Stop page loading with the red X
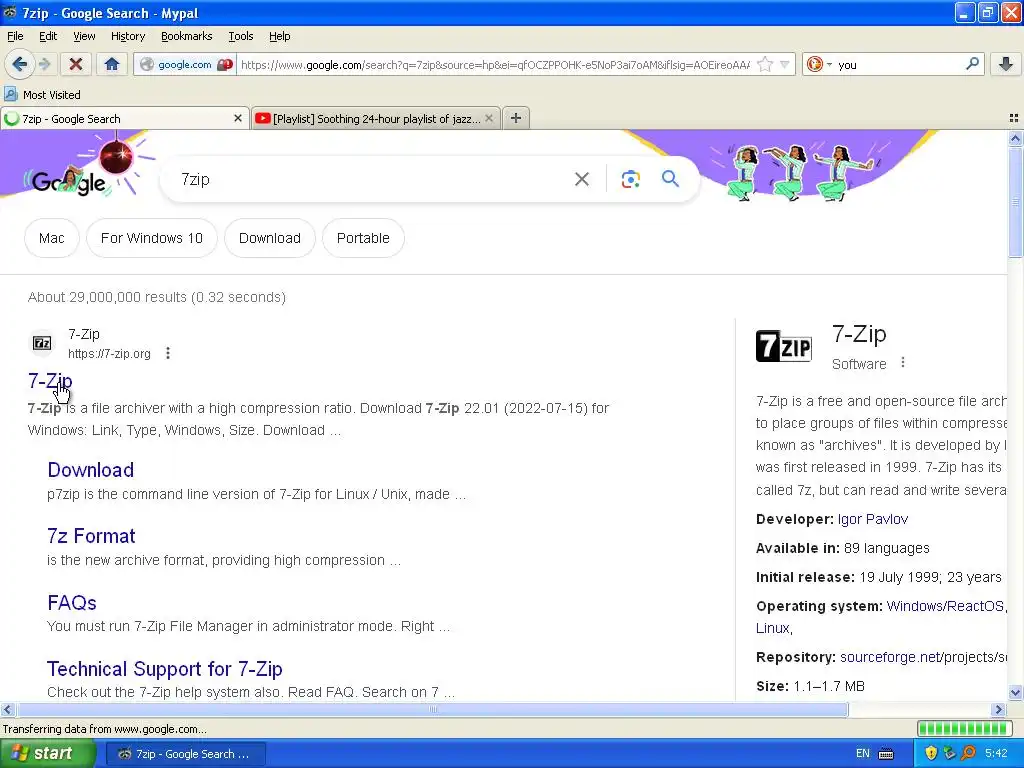Viewport: 1024px width, 768px height. pos(76,64)
